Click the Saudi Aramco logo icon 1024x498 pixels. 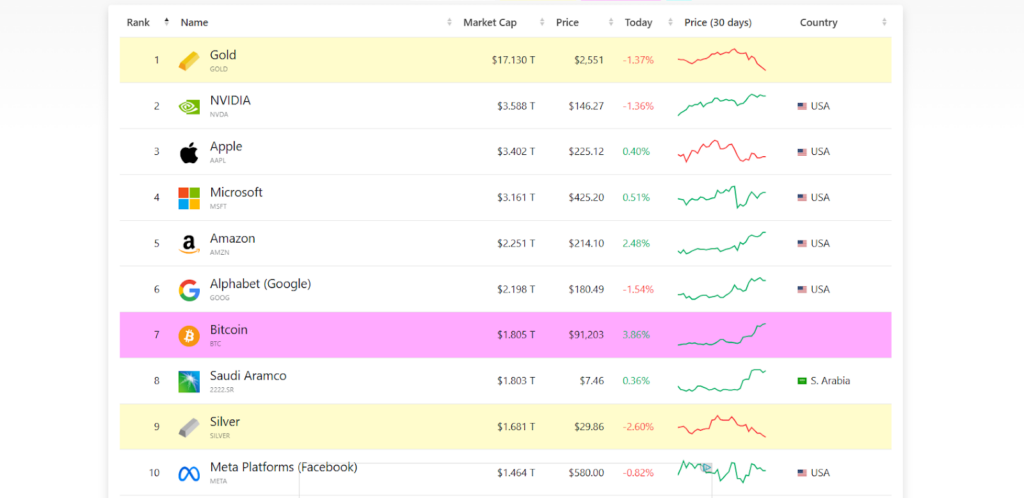coord(189,382)
